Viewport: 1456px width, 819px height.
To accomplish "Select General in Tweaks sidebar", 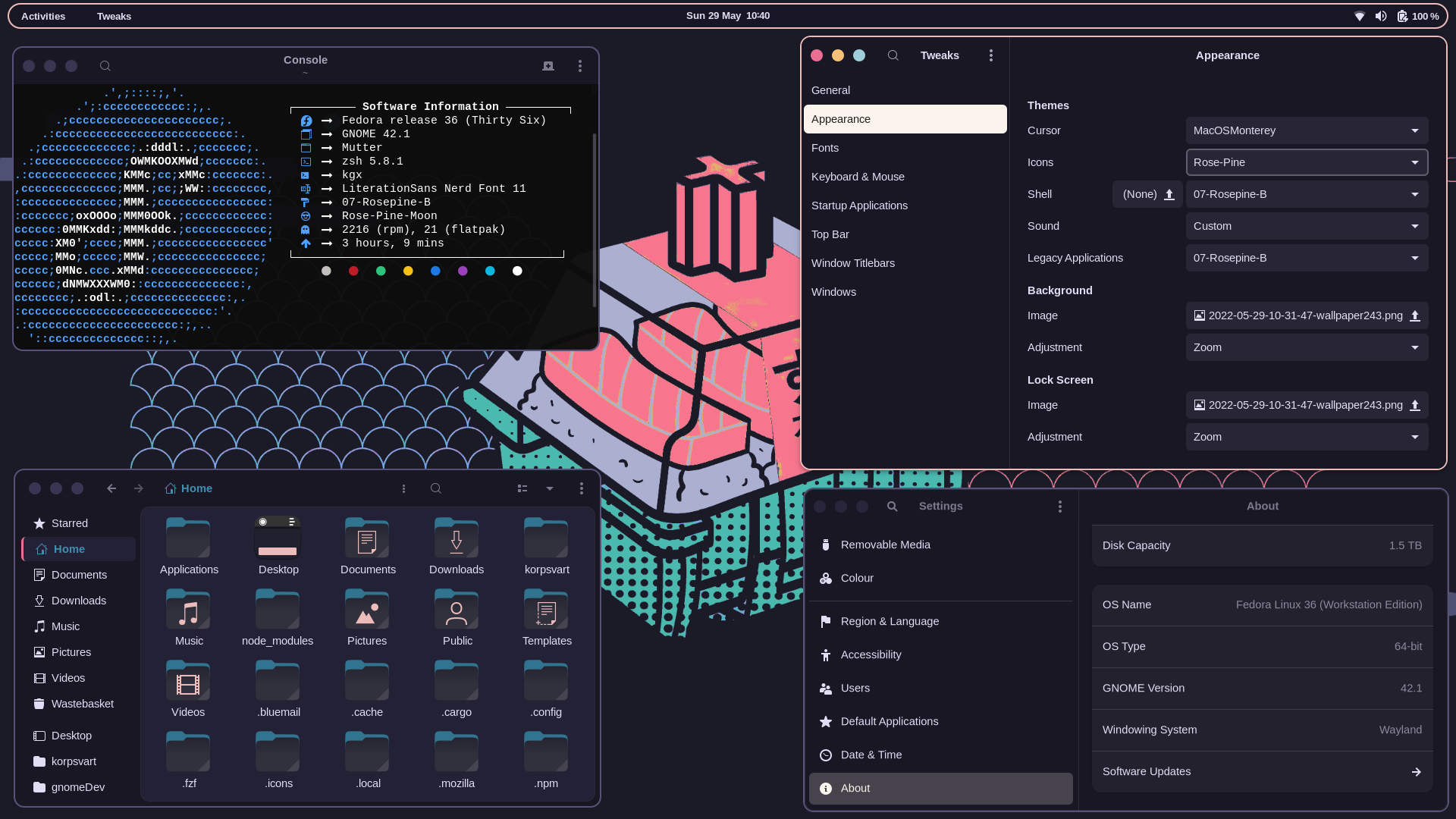I will [905, 90].
